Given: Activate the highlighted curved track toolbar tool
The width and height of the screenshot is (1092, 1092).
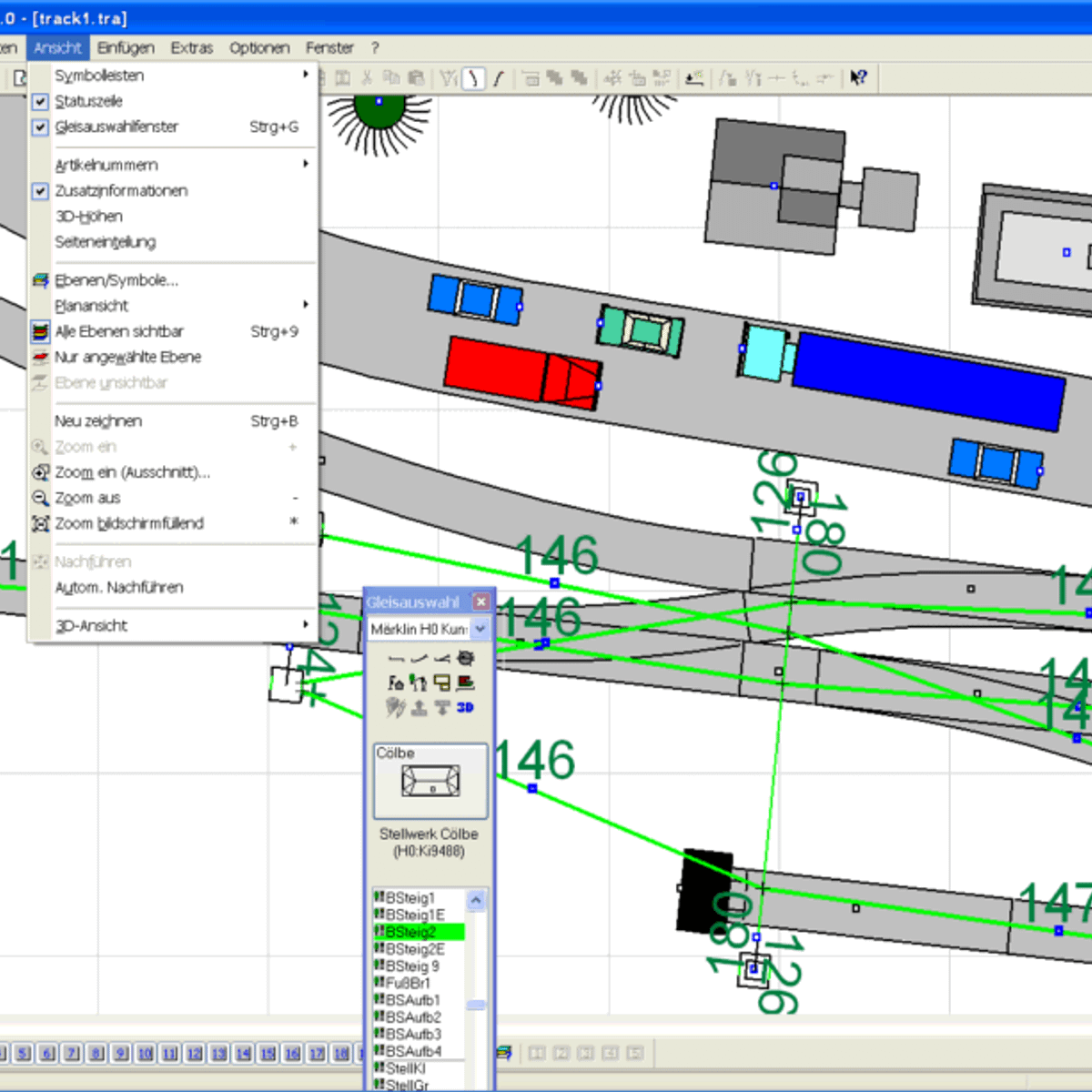Looking at the screenshot, I should (473, 78).
